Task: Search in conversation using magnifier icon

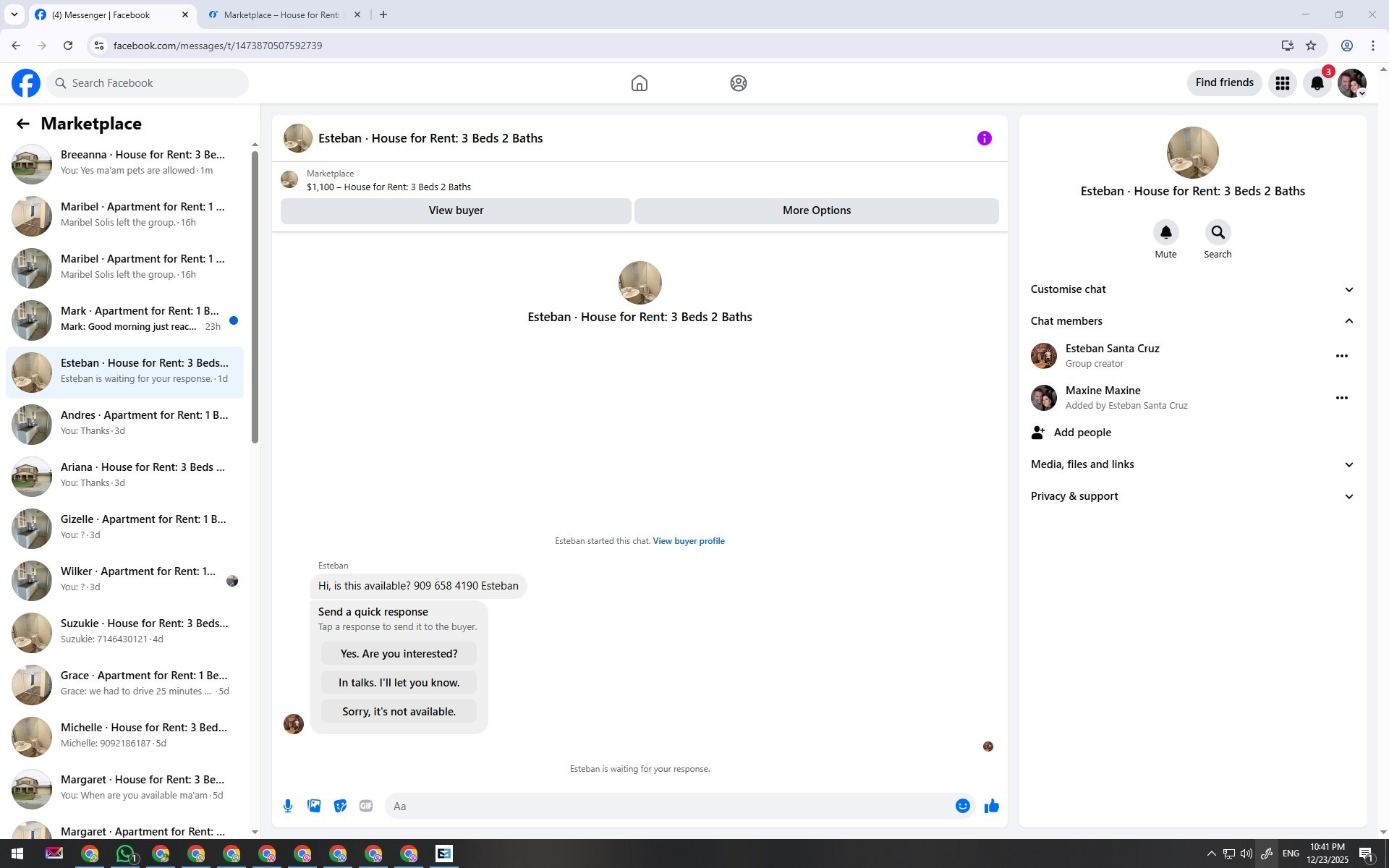Action: coord(1218,233)
